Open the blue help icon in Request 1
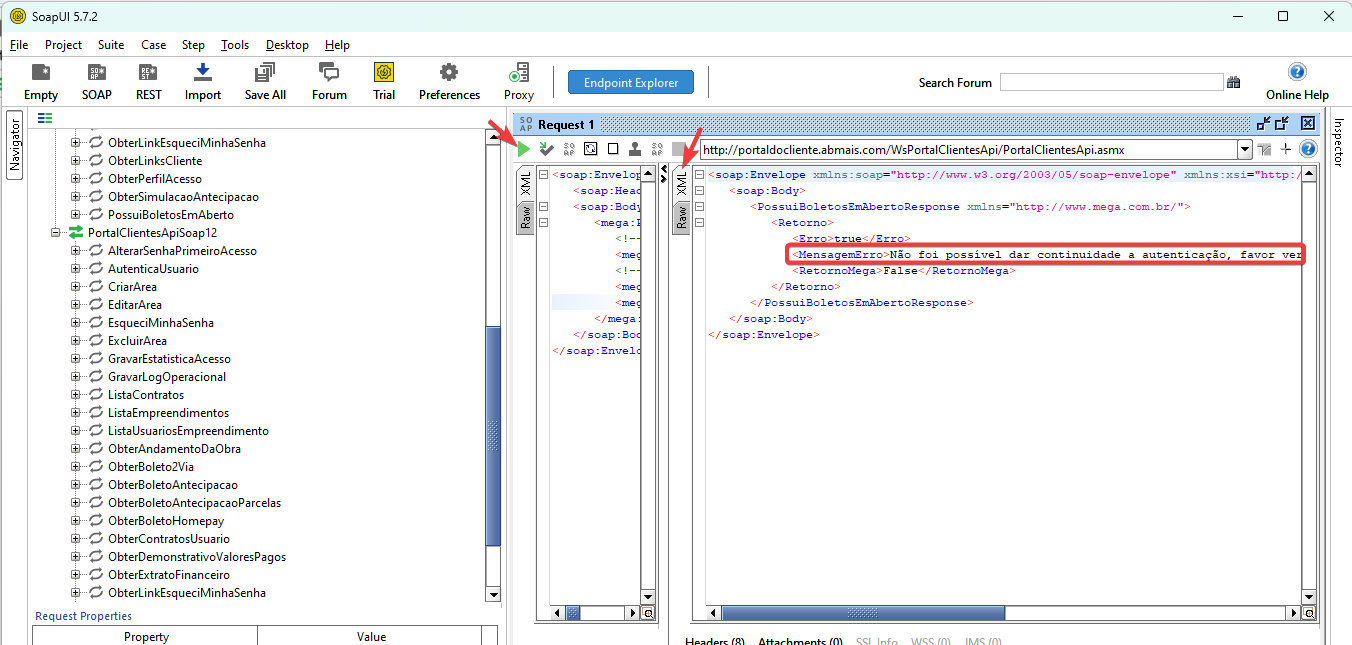Image resolution: width=1352 pixels, height=645 pixels. (1307, 149)
